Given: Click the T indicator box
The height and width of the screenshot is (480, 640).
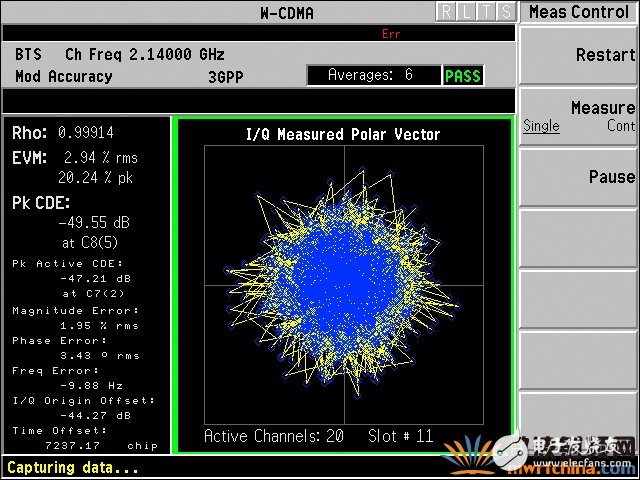Looking at the screenshot, I should tap(485, 12).
